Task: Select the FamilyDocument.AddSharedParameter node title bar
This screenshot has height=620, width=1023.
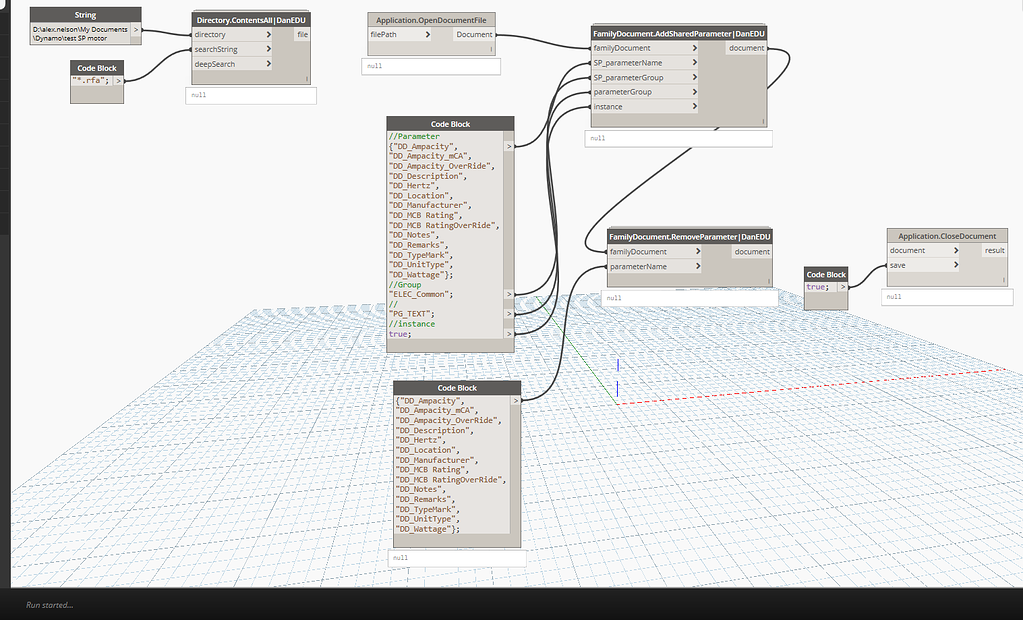Action: pos(677,33)
